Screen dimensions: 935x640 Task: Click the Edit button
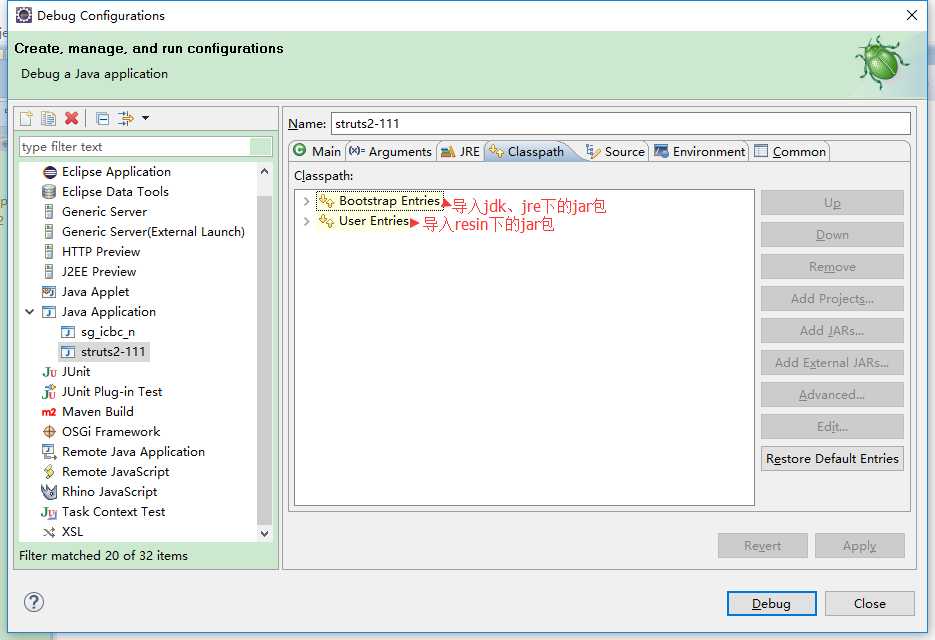[832, 426]
